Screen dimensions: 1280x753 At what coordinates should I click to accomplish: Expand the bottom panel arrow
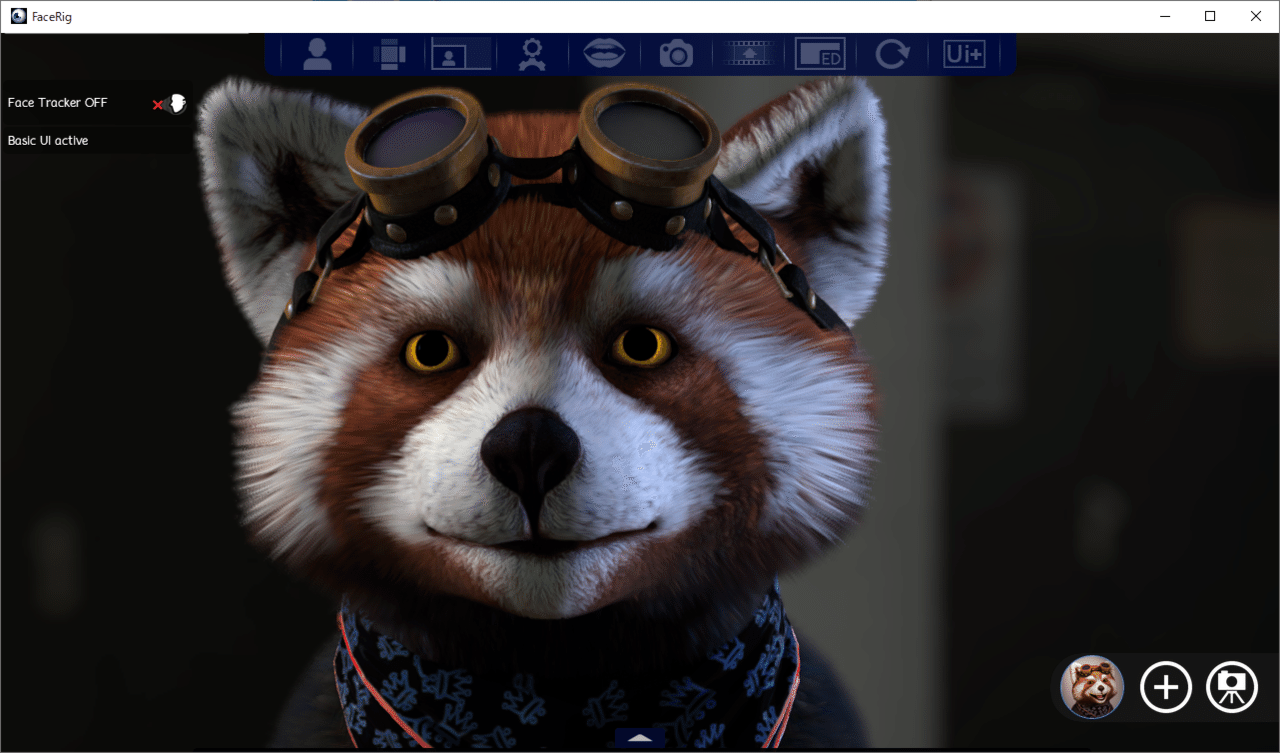coord(640,738)
